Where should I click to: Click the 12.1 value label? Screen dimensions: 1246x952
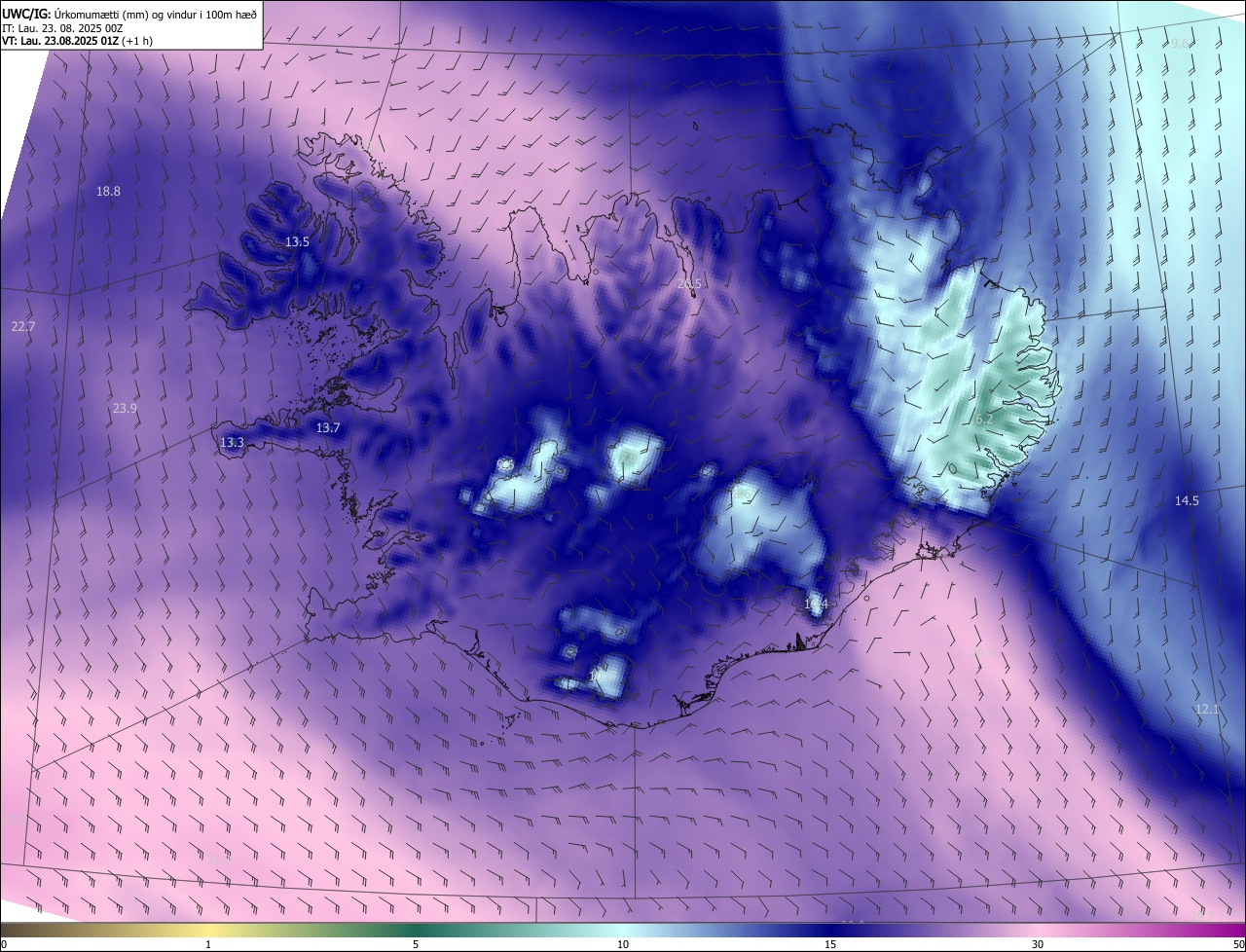point(1207,710)
